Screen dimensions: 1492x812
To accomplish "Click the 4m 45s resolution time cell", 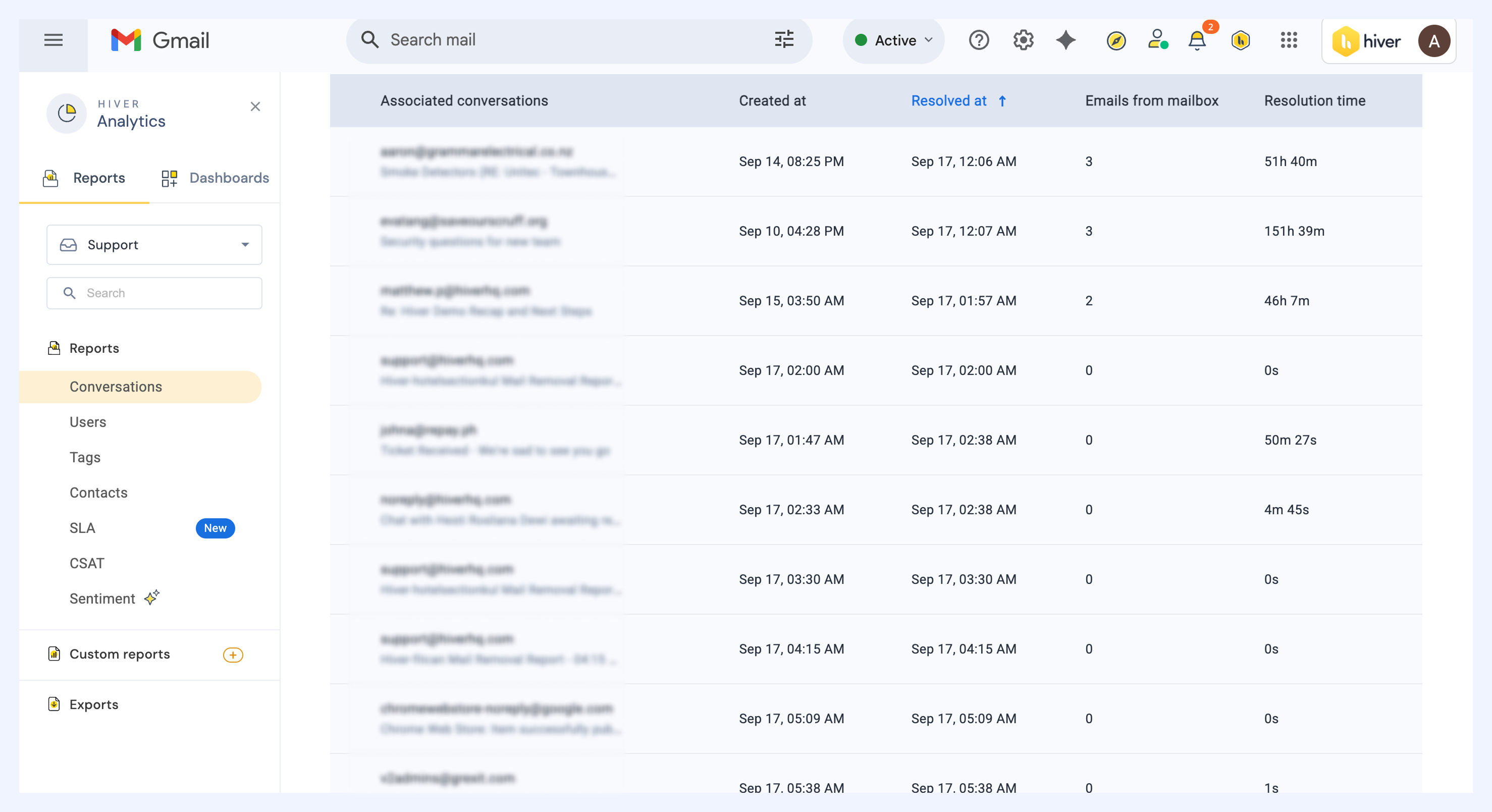I will [x=1287, y=510].
